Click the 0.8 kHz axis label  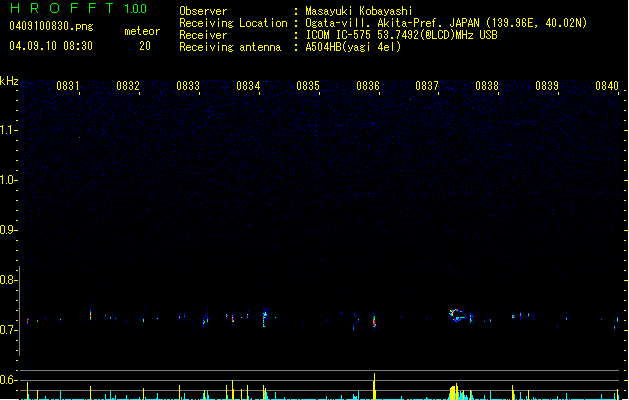[8, 280]
